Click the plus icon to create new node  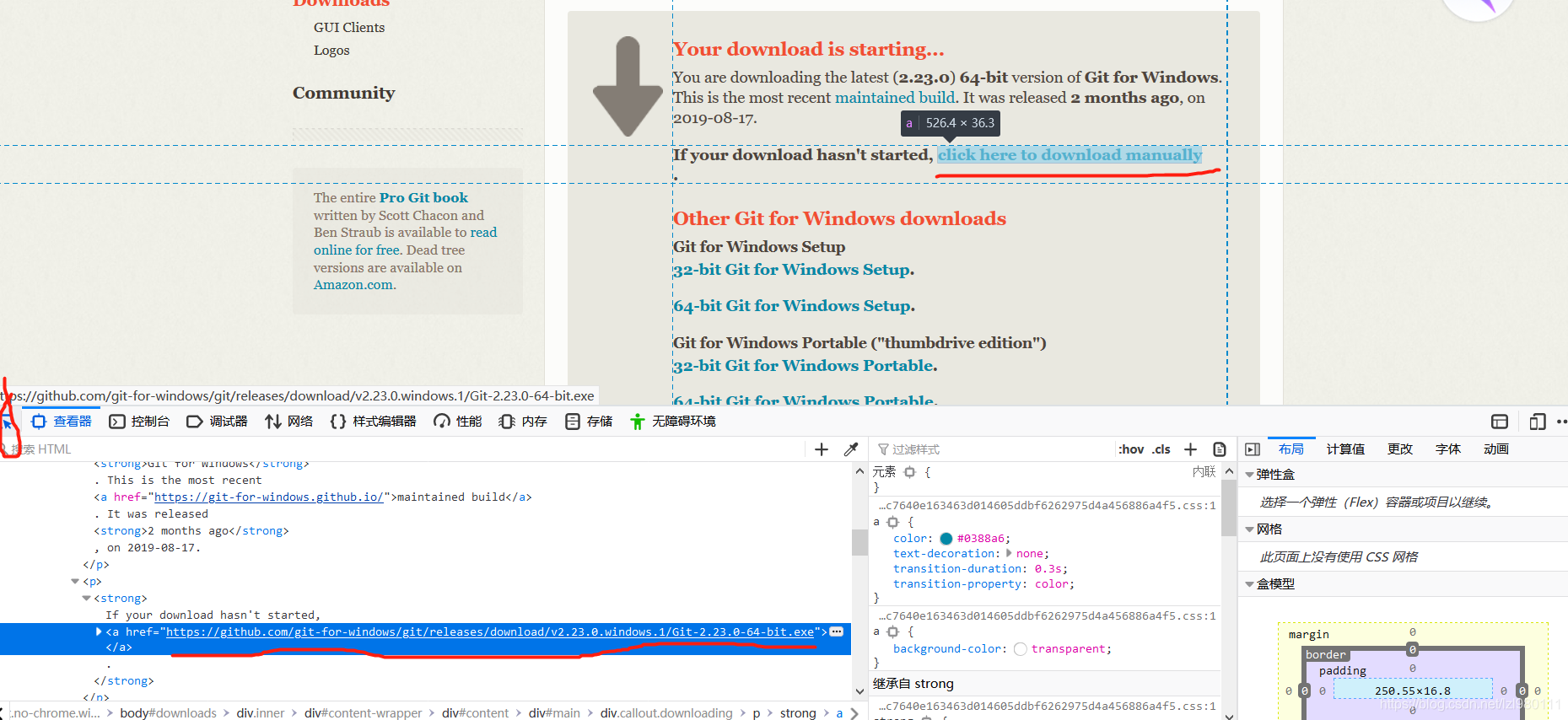[822, 449]
